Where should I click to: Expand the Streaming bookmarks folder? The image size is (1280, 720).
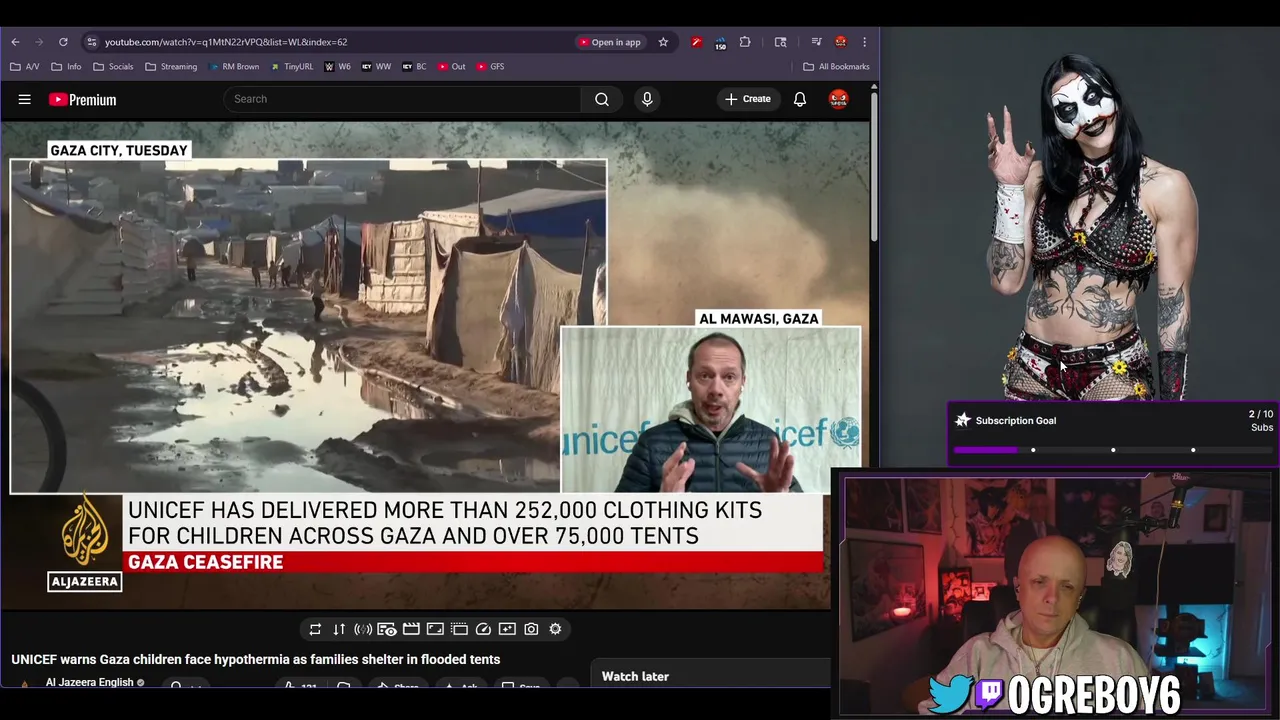pyautogui.click(x=171, y=67)
